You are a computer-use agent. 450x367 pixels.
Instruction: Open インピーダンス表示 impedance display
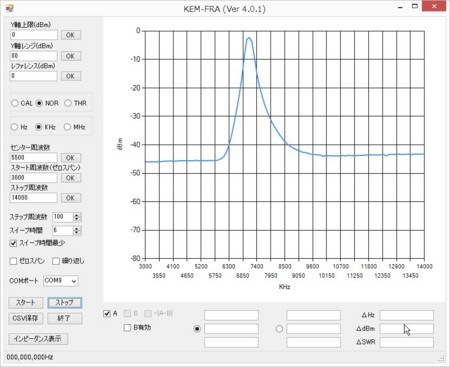click(x=38, y=339)
